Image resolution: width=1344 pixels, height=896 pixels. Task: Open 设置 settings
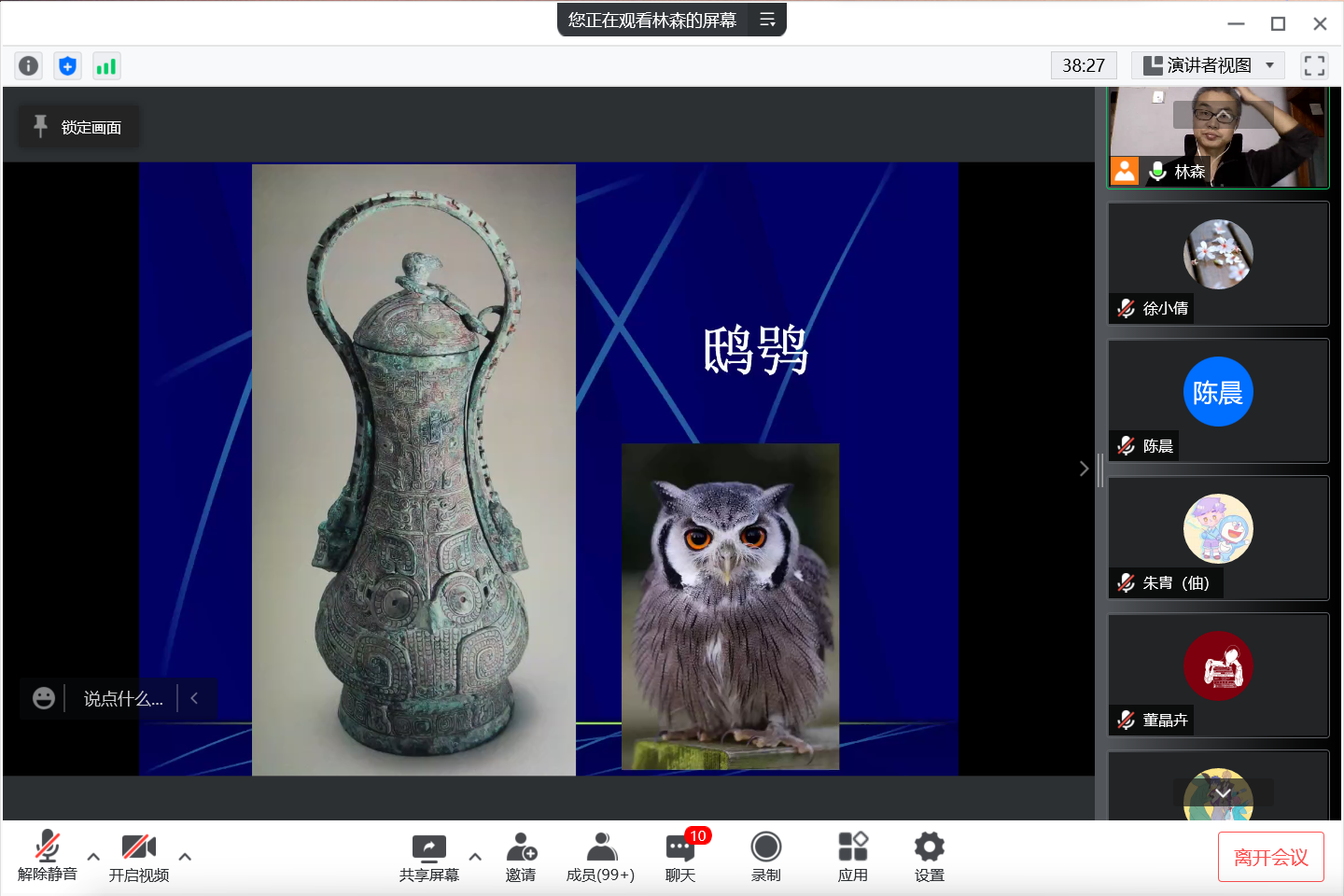tap(929, 857)
